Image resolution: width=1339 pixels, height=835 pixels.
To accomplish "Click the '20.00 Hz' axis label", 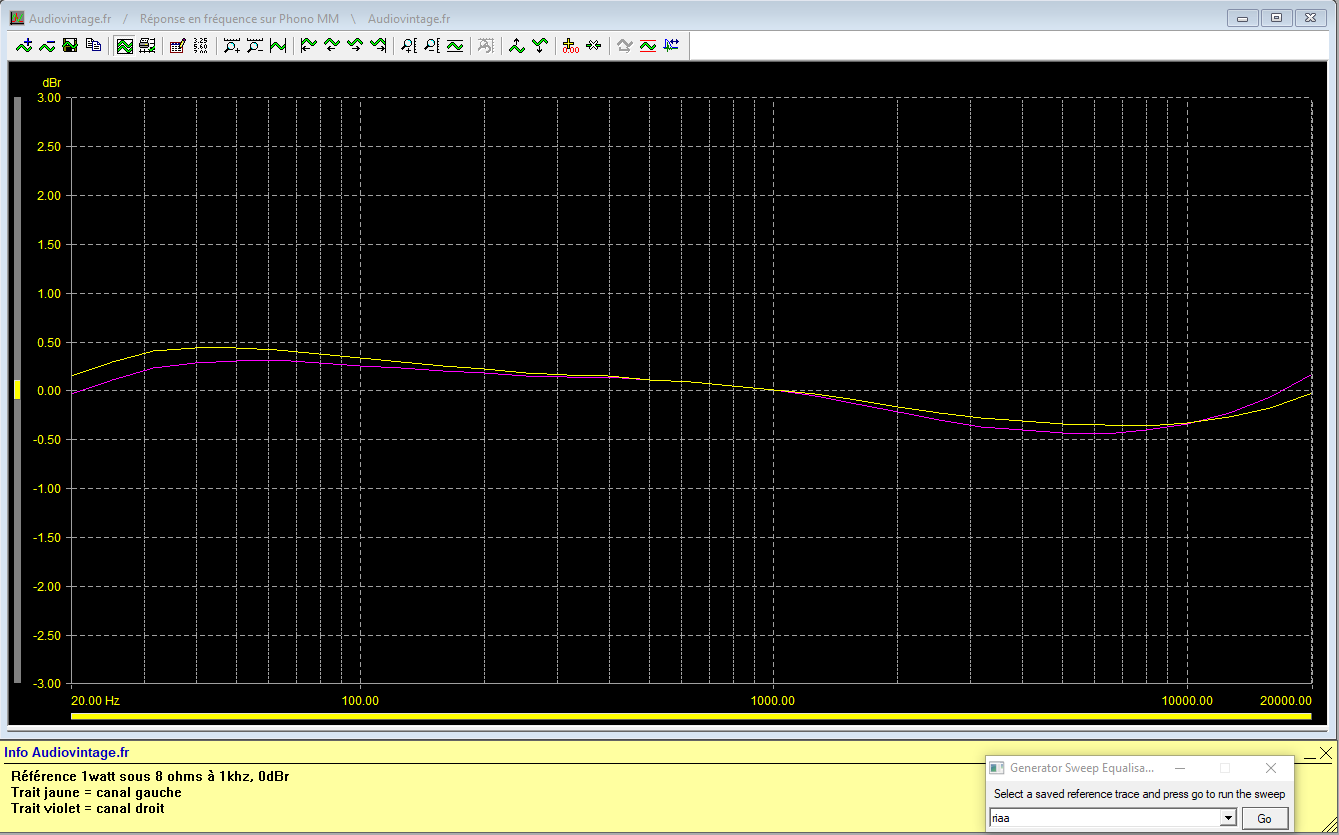I will (96, 701).
